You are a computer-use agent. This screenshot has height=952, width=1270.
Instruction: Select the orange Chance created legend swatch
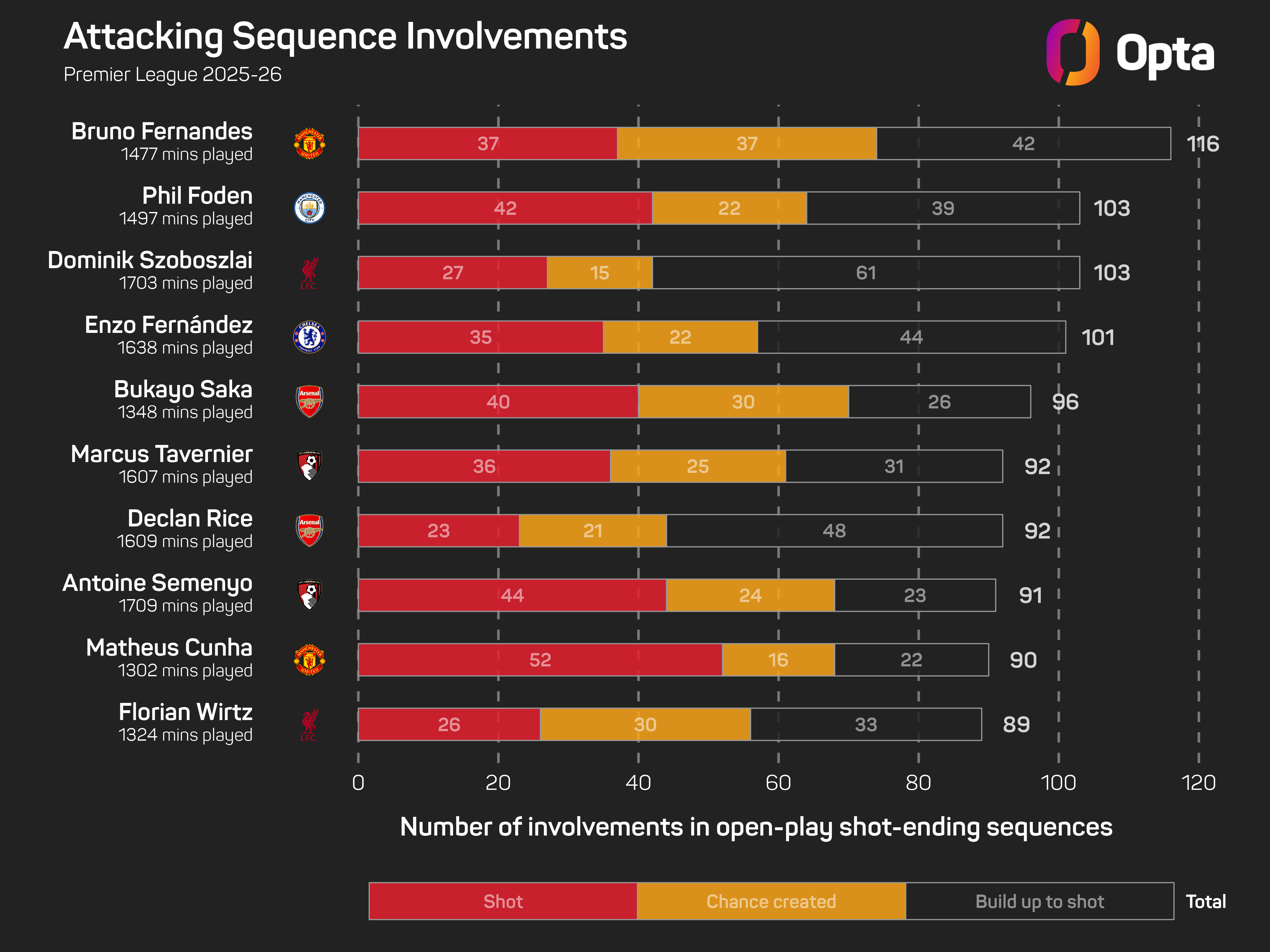point(771,901)
